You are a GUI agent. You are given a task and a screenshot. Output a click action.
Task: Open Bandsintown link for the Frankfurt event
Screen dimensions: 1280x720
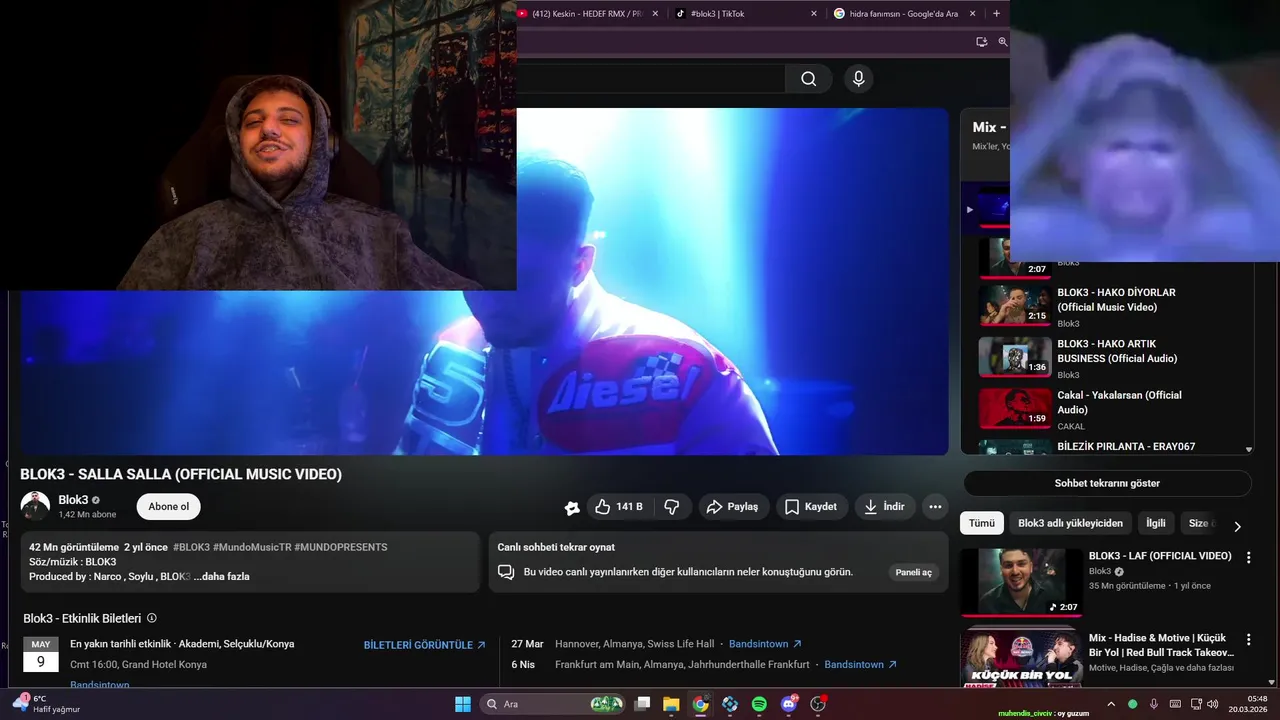(860, 664)
